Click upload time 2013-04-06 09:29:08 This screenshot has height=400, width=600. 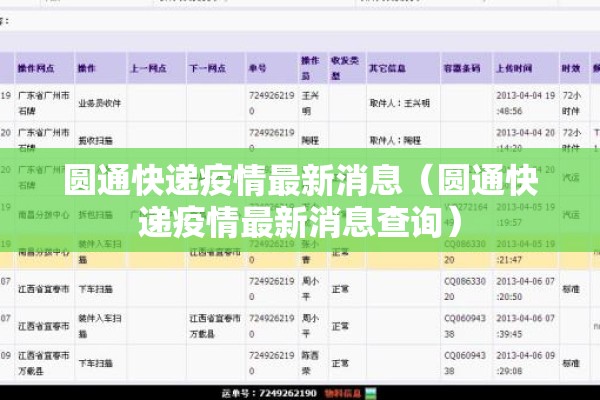coord(525,363)
